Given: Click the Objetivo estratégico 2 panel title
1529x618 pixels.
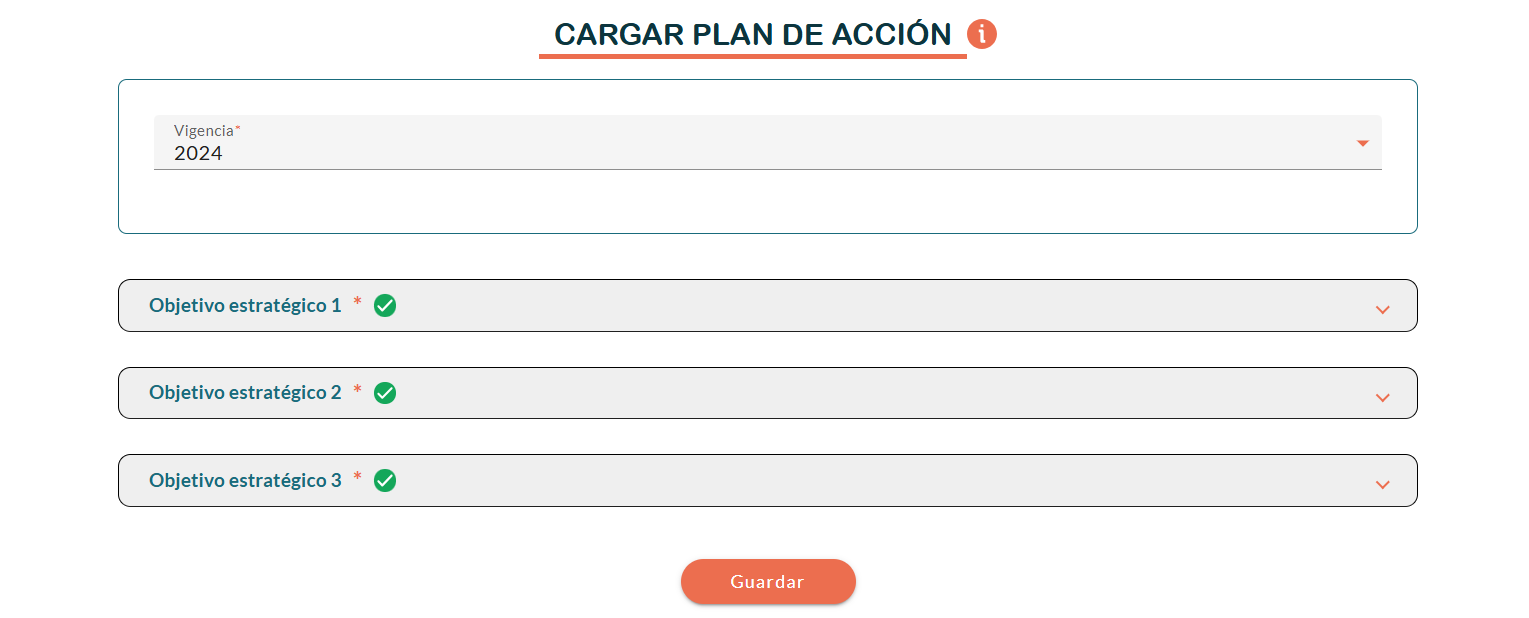Looking at the screenshot, I should point(245,393).
